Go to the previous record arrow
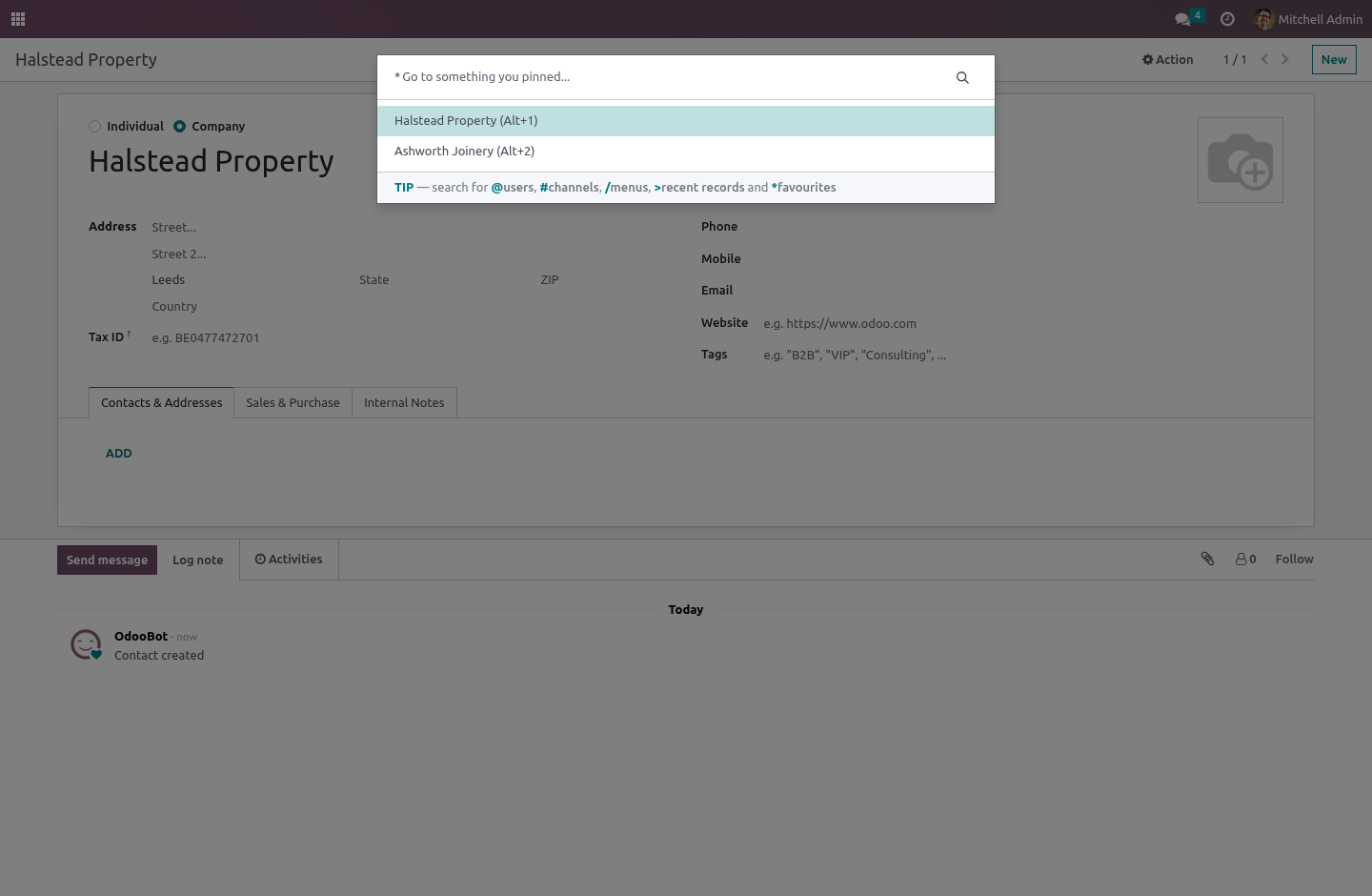The height and width of the screenshot is (896, 1372). click(1264, 59)
